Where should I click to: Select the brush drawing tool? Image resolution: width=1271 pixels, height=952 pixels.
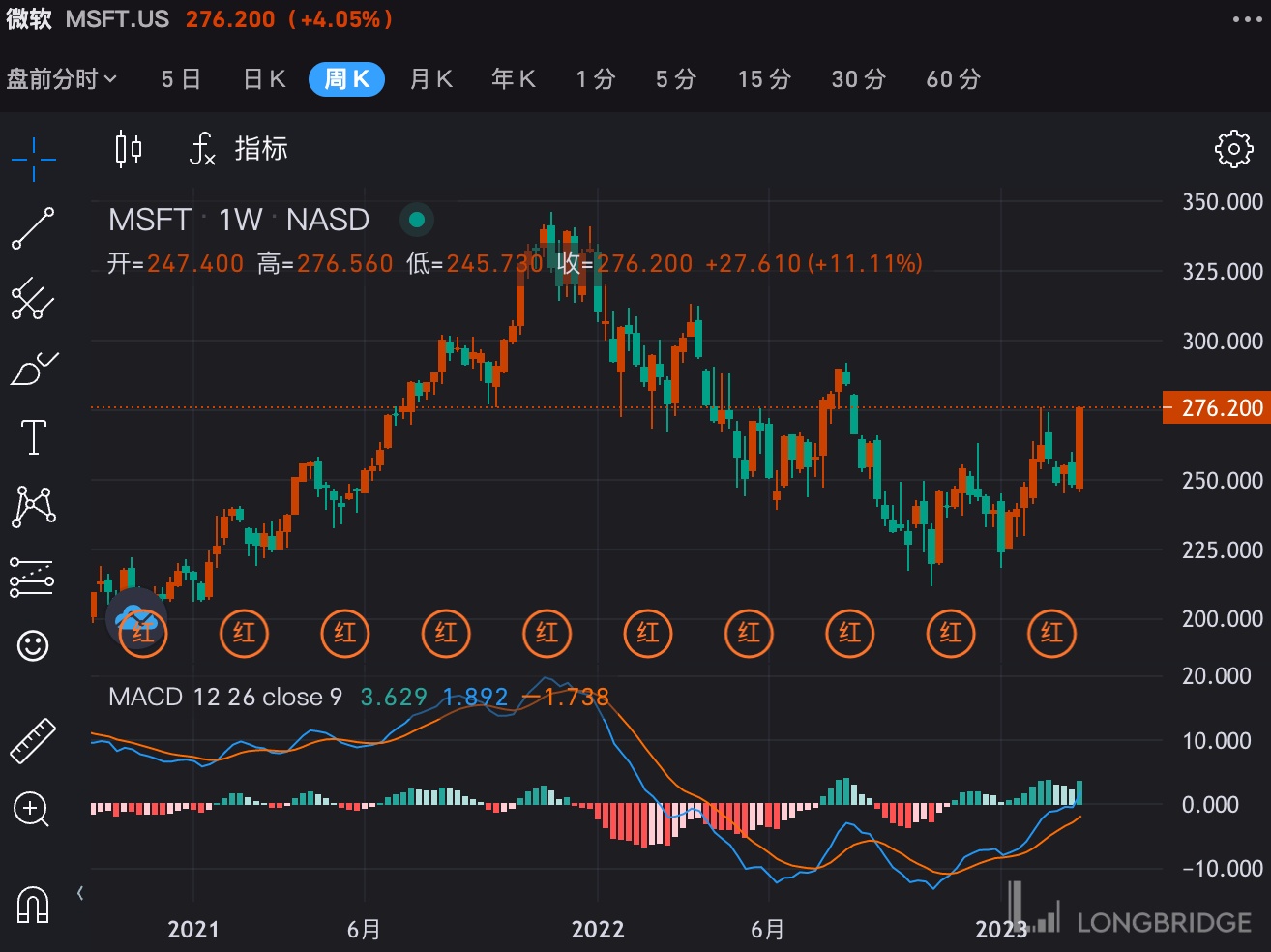pyautogui.click(x=33, y=369)
